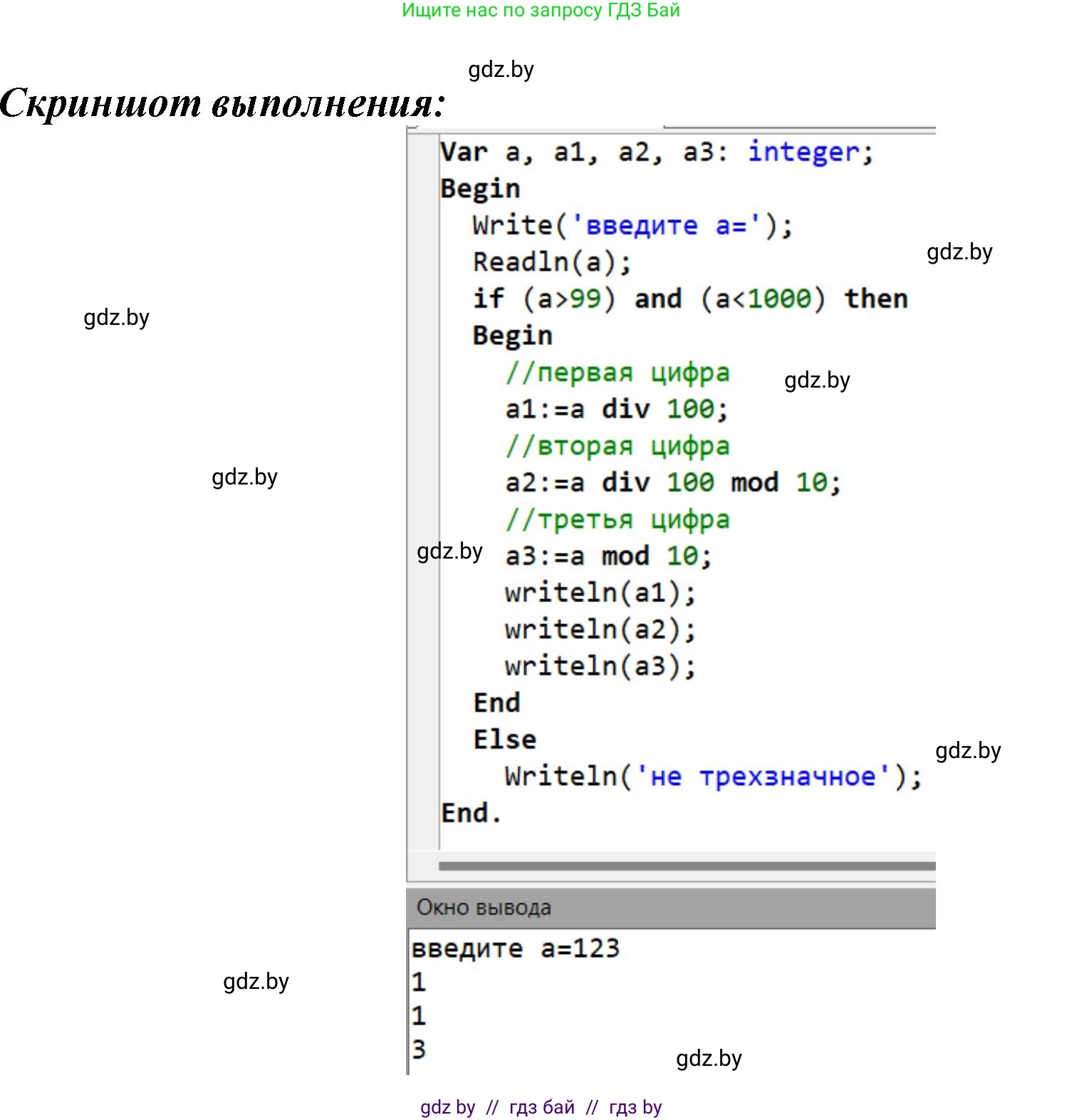Click the 'Else' keyword
Image resolution: width=1084 pixels, height=1120 pixels.
504,740
